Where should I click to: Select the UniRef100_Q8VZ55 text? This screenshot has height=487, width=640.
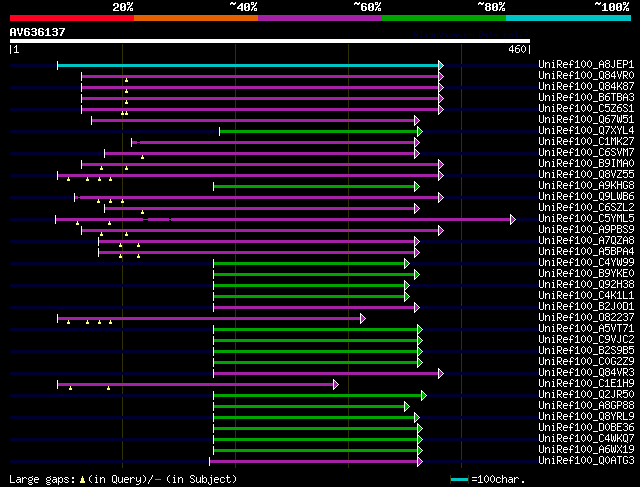tap(586, 175)
